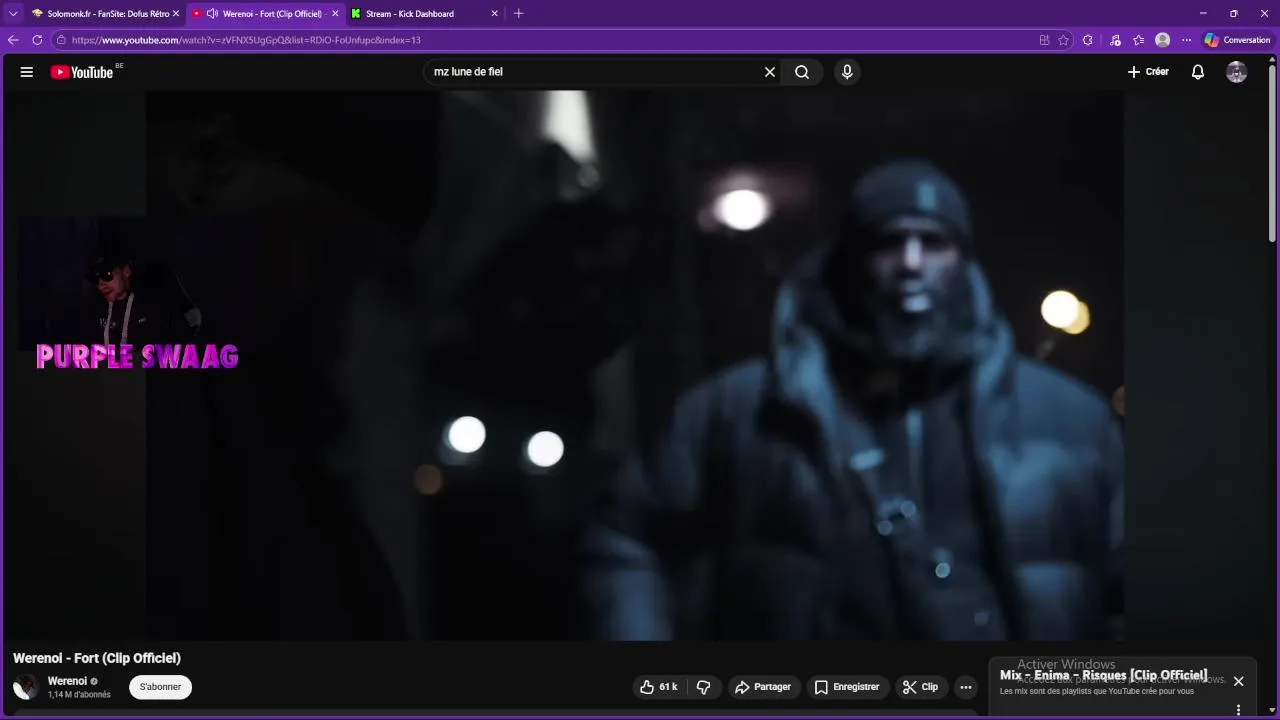Viewport: 1280px width, 720px height.
Task: Open the Favorites list icon
Action: pos(1139,40)
